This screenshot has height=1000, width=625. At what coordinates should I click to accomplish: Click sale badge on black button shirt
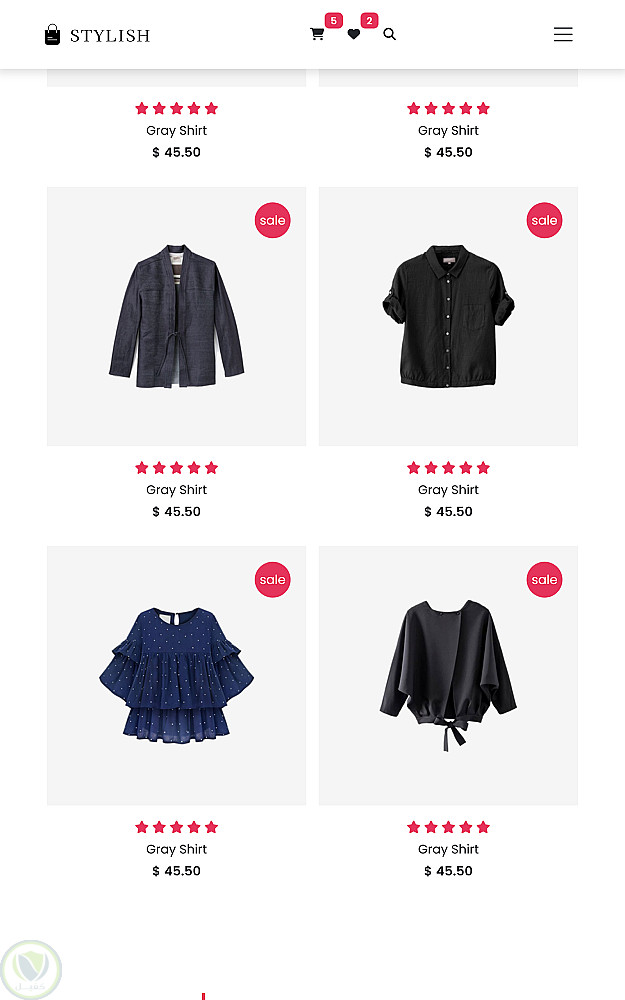pyautogui.click(x=544, y=220)
